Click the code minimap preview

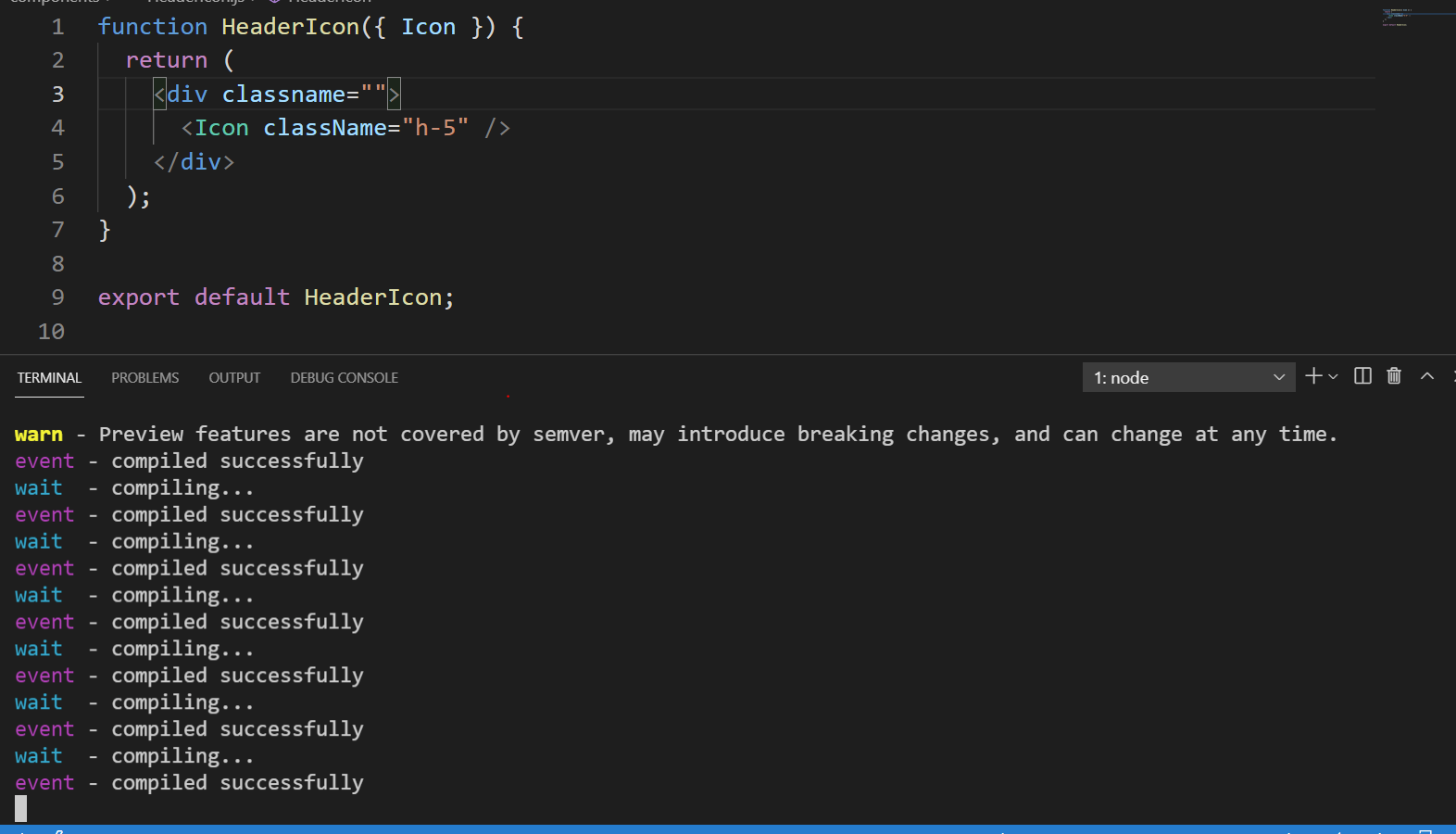(x=1398, y=18)
